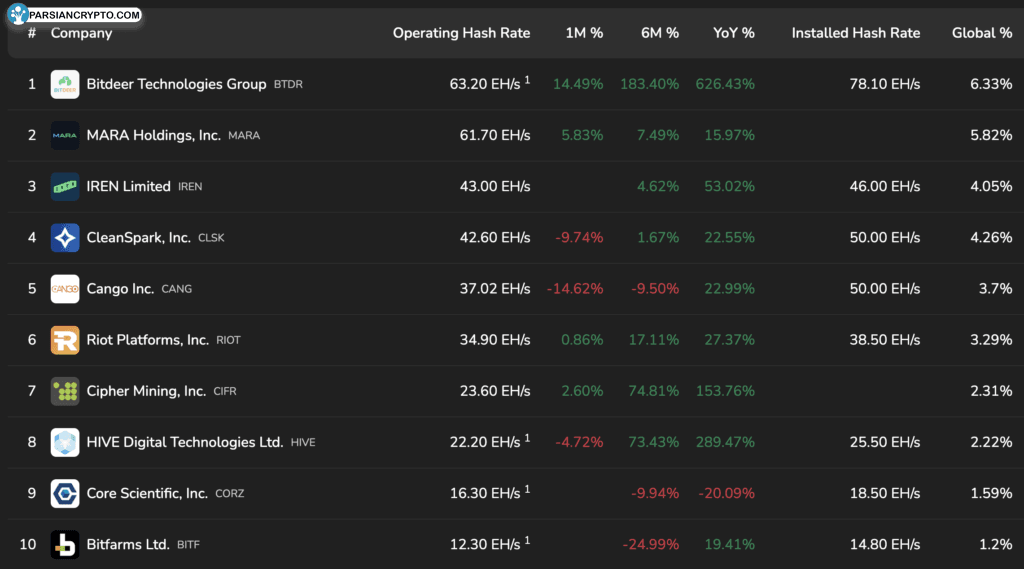Click the BTDR ticker symbol
The image size is (1024, 569).
(288, 85)
